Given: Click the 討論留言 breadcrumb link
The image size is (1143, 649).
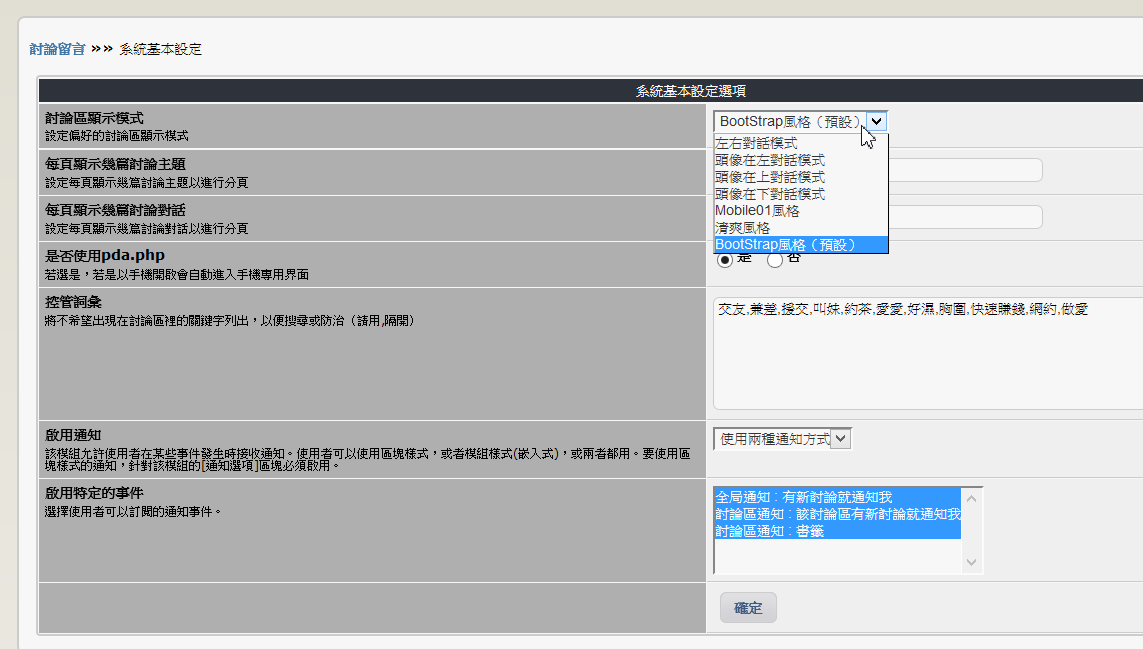Looking at the screenshot, I should [57, 48].
